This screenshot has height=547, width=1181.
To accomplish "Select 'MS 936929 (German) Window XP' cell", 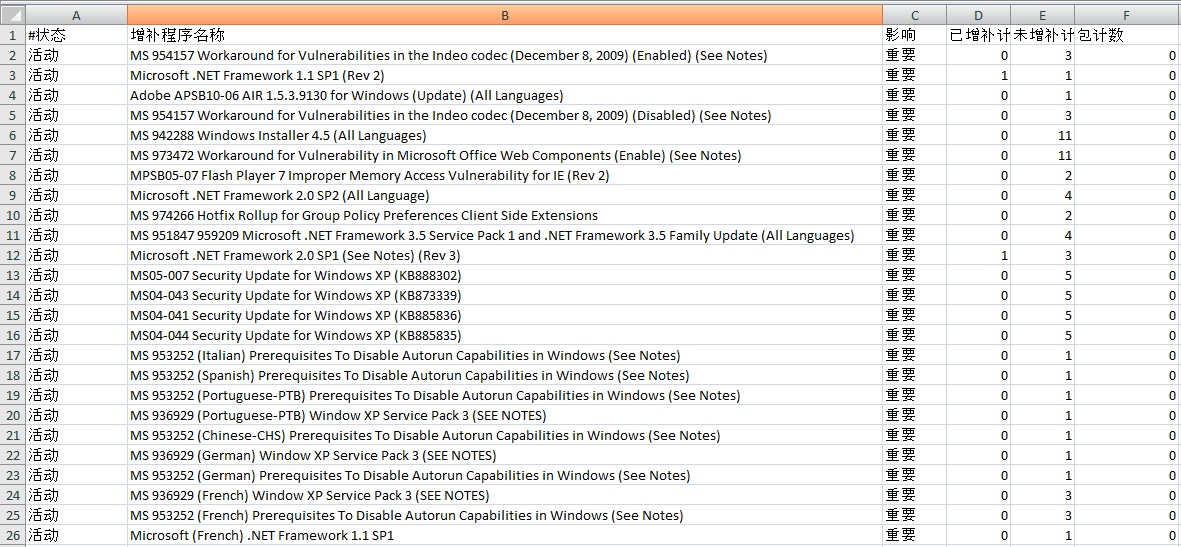I will [x=505, y=455].
